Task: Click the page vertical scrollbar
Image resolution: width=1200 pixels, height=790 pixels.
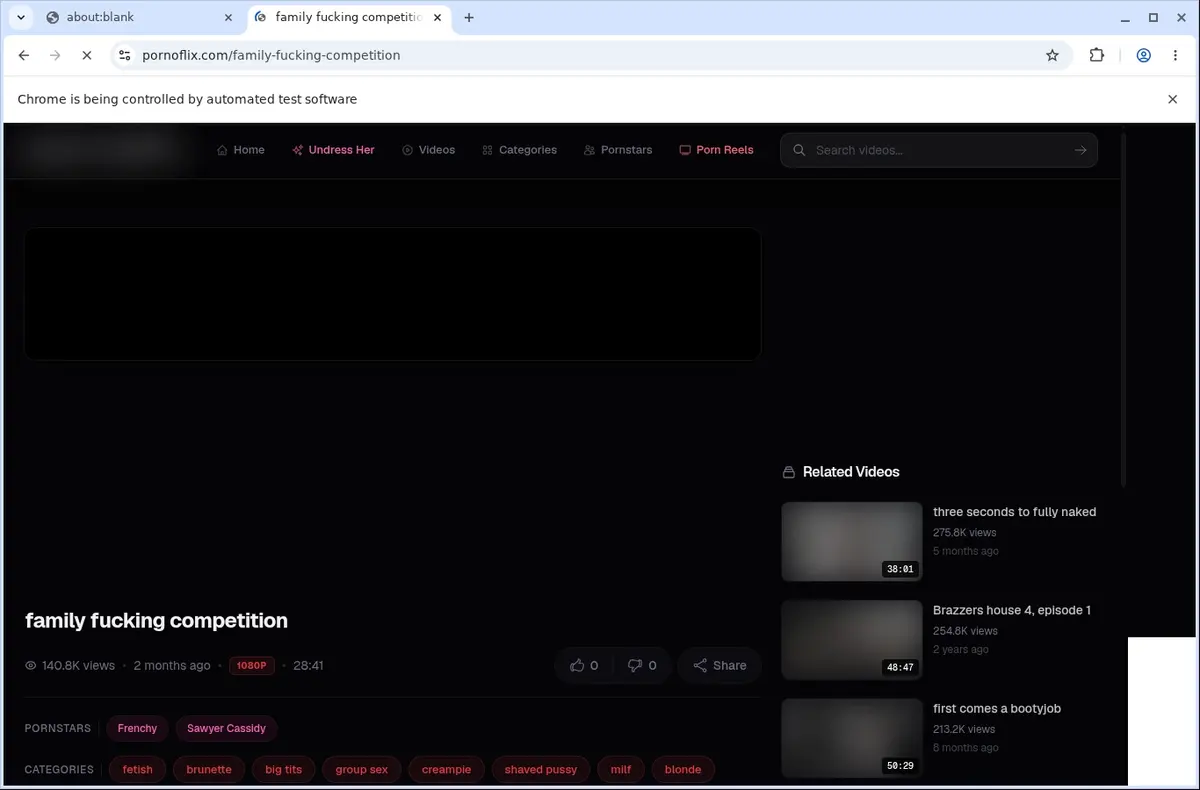Action: click(1123, 308)
